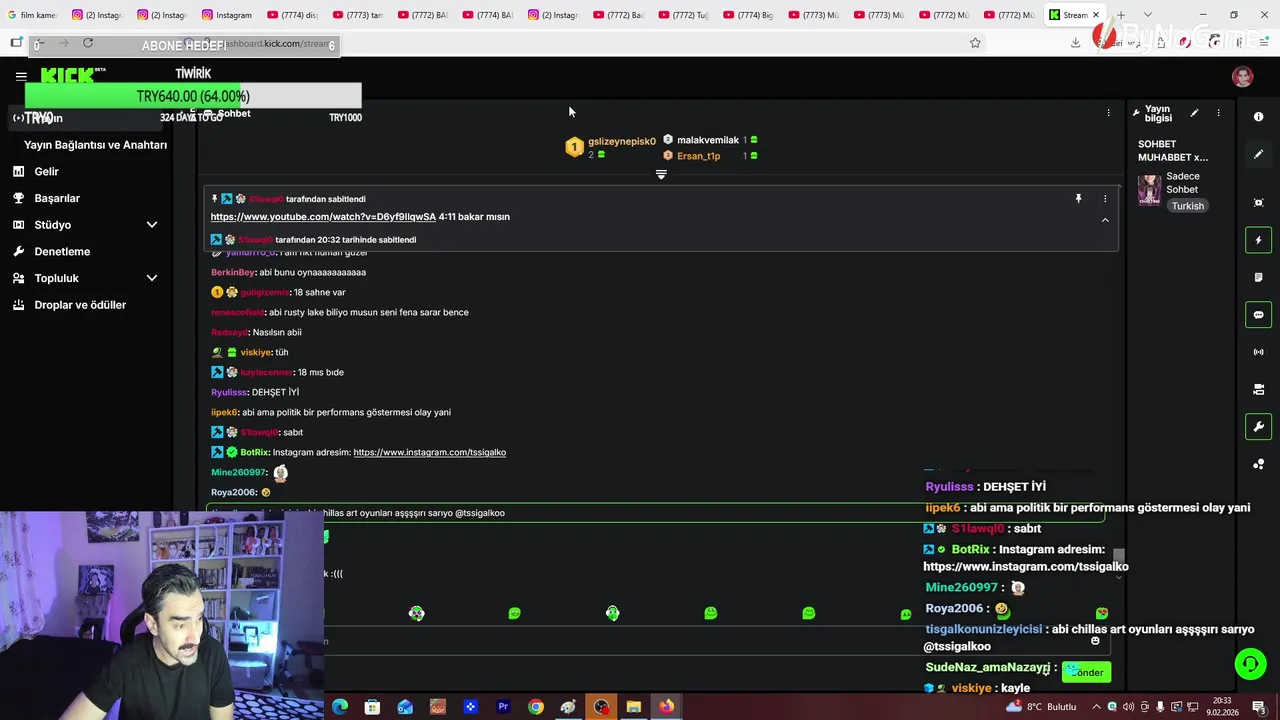The width and height of the screenshot is (1280, 720).
Task: Edit stream info with the Yayın bilgisi pencil
Action: point(1194,113)
